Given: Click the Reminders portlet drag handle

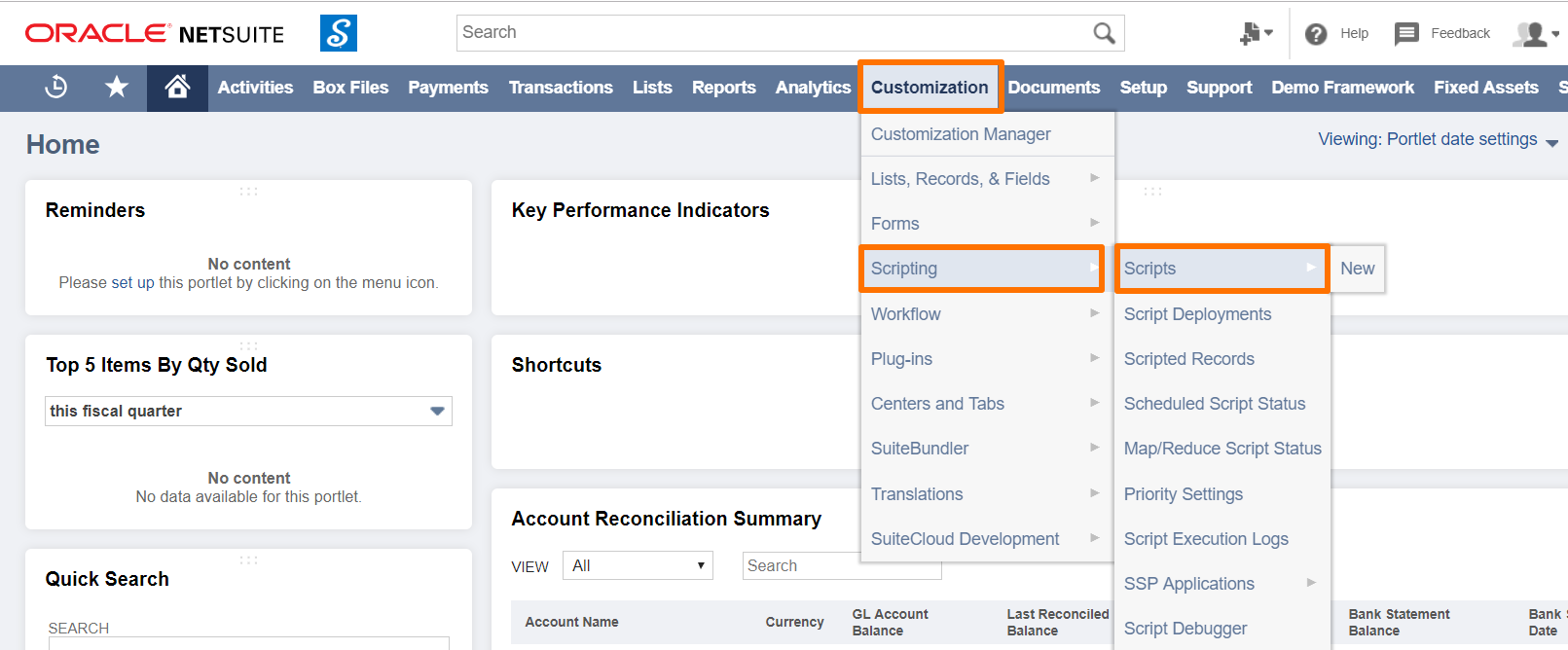Looking at the screenshot, I should point(249,191).
